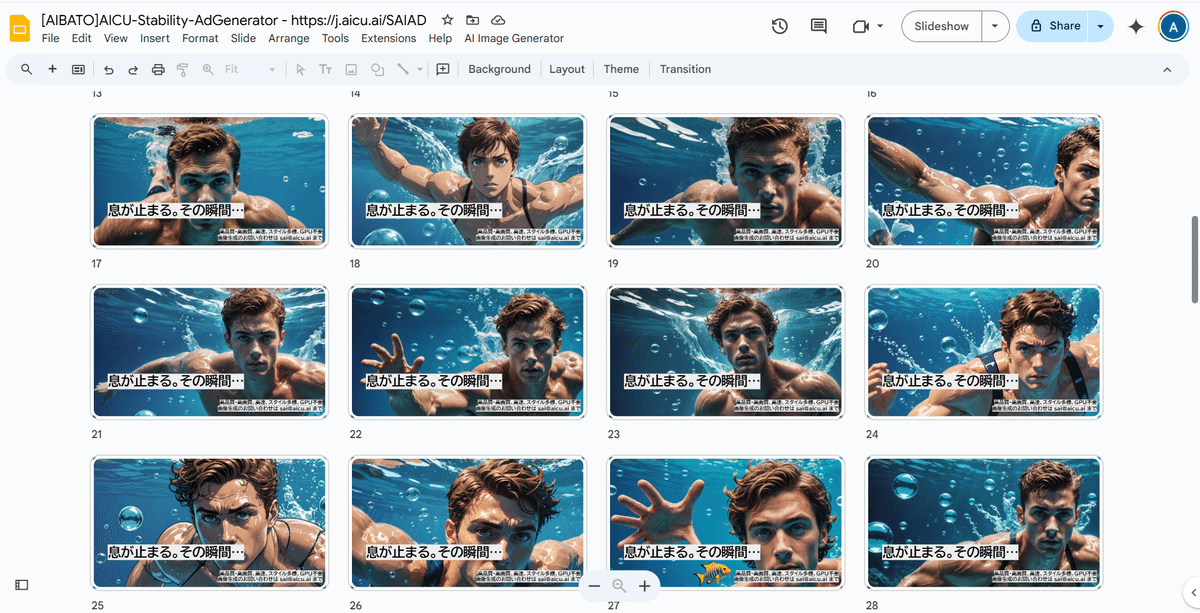Screen dimensions: 1200x613
Task: Zoom in with the bottom plus button
Action: click(644, 586)
